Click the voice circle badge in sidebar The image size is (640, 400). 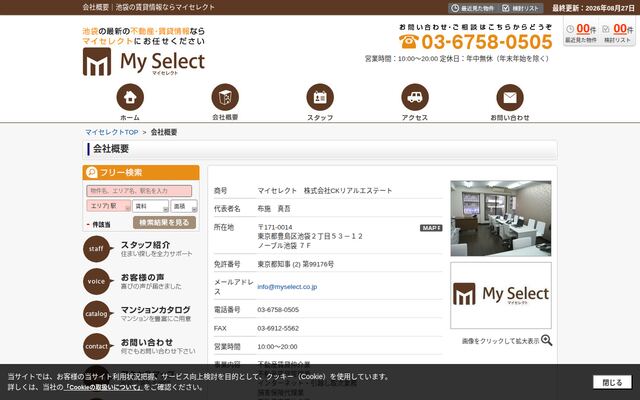tap(97, 281)
